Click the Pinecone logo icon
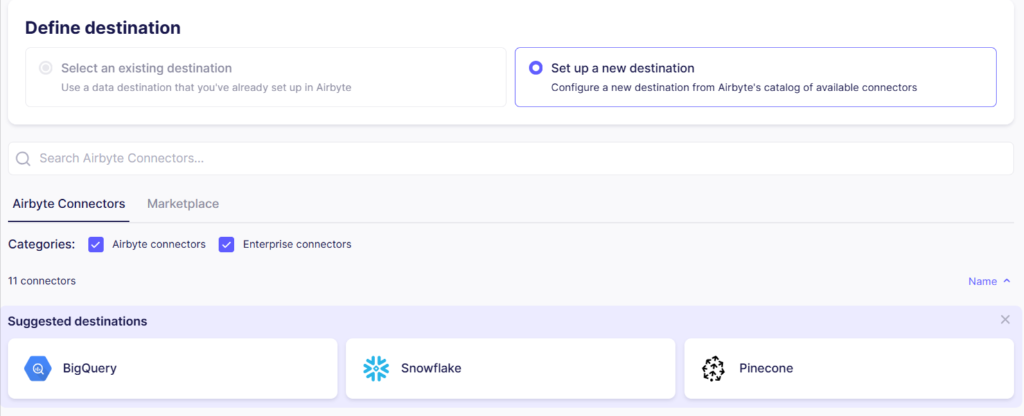 pos(713,368)
